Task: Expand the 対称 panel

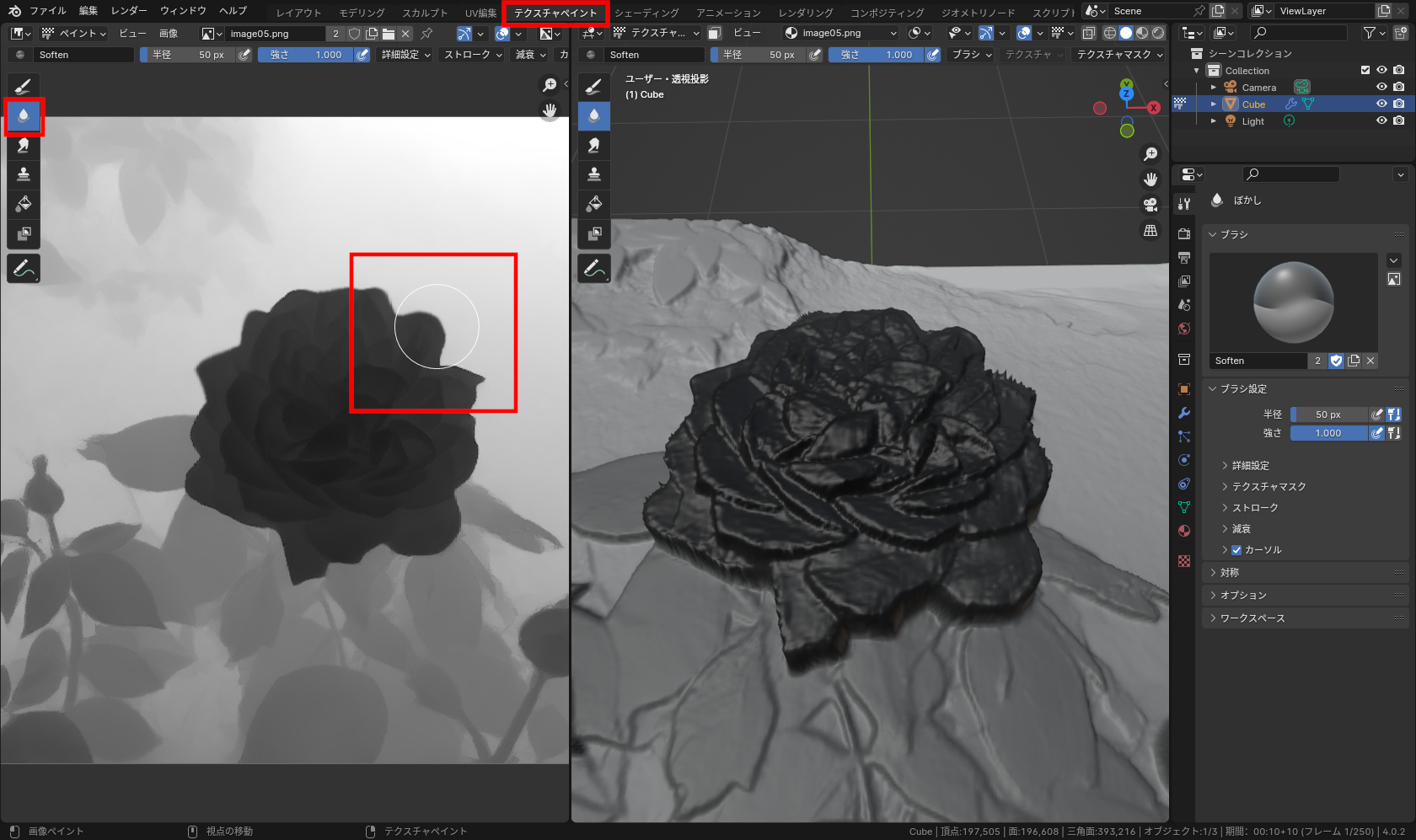Action: tap(1229, 573)
